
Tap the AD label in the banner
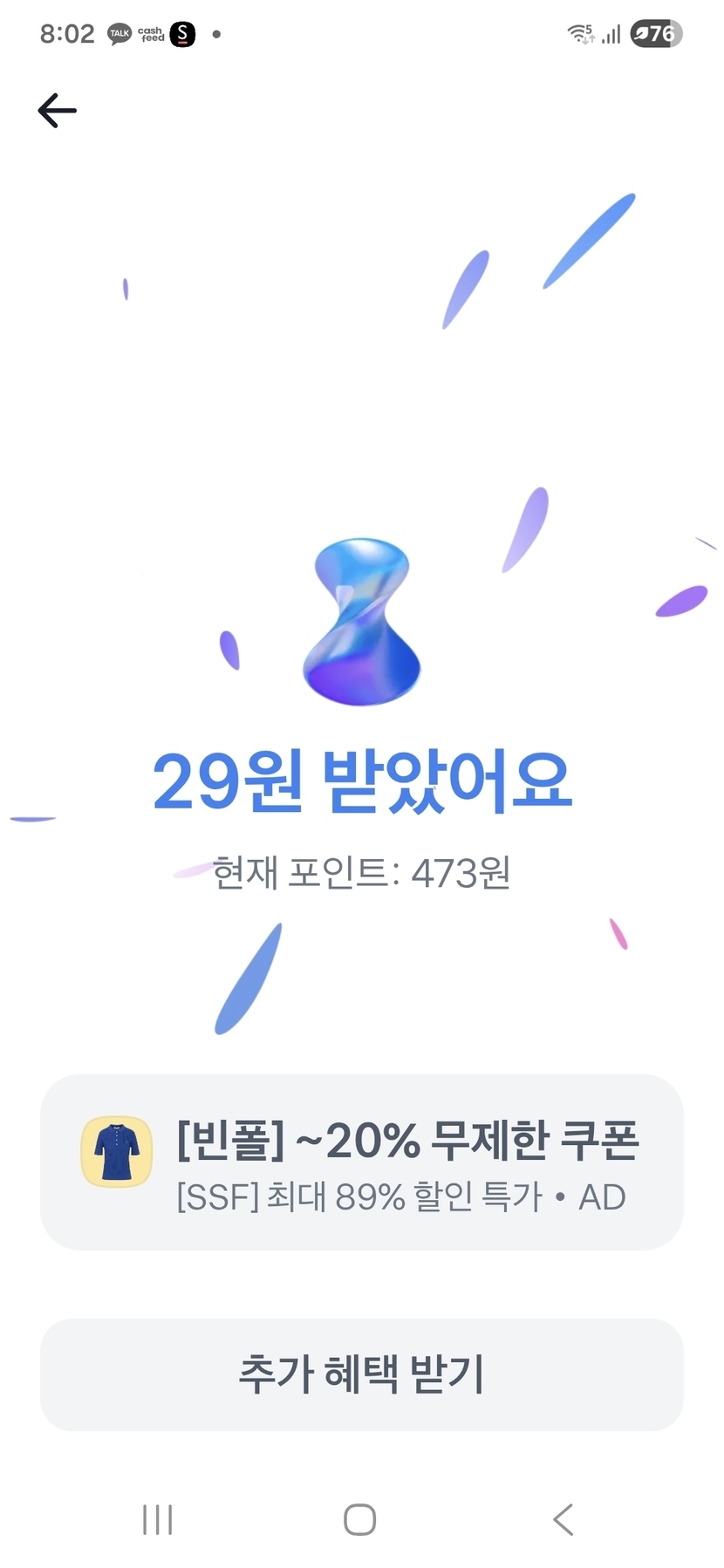pyautogui.click(x=602, y=1197)
